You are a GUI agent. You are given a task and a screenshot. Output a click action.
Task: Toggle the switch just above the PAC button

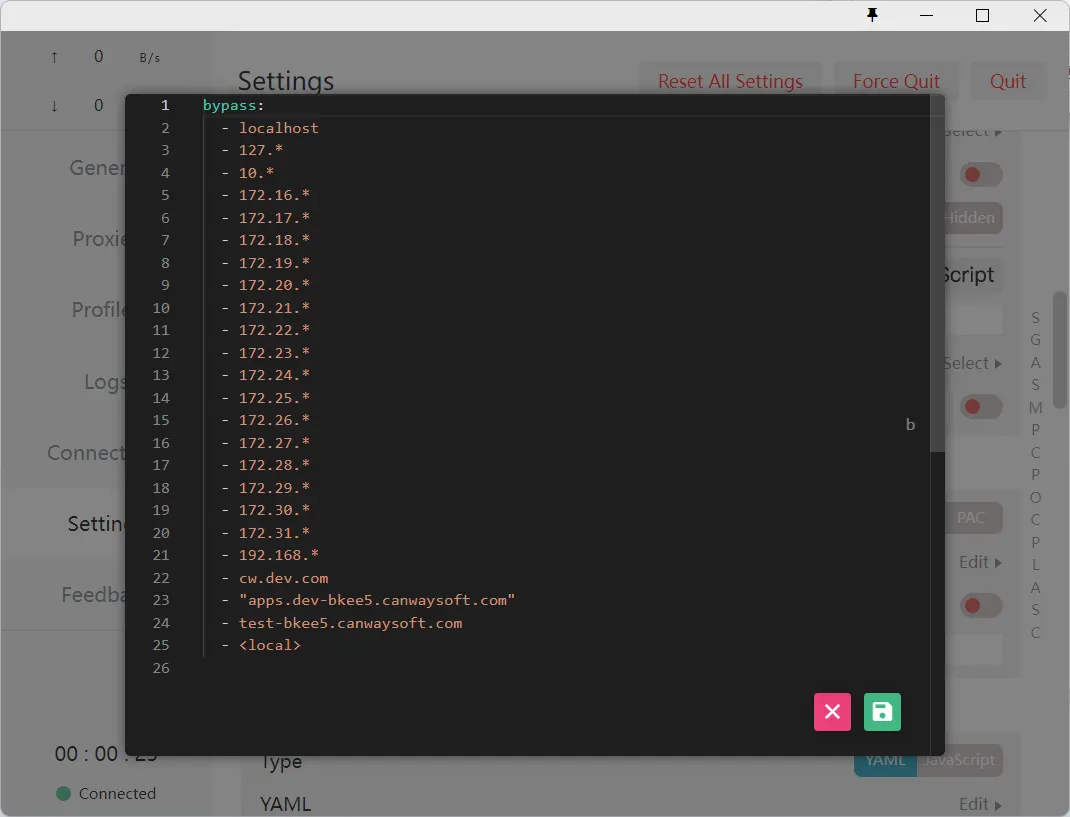pos(981,407)
